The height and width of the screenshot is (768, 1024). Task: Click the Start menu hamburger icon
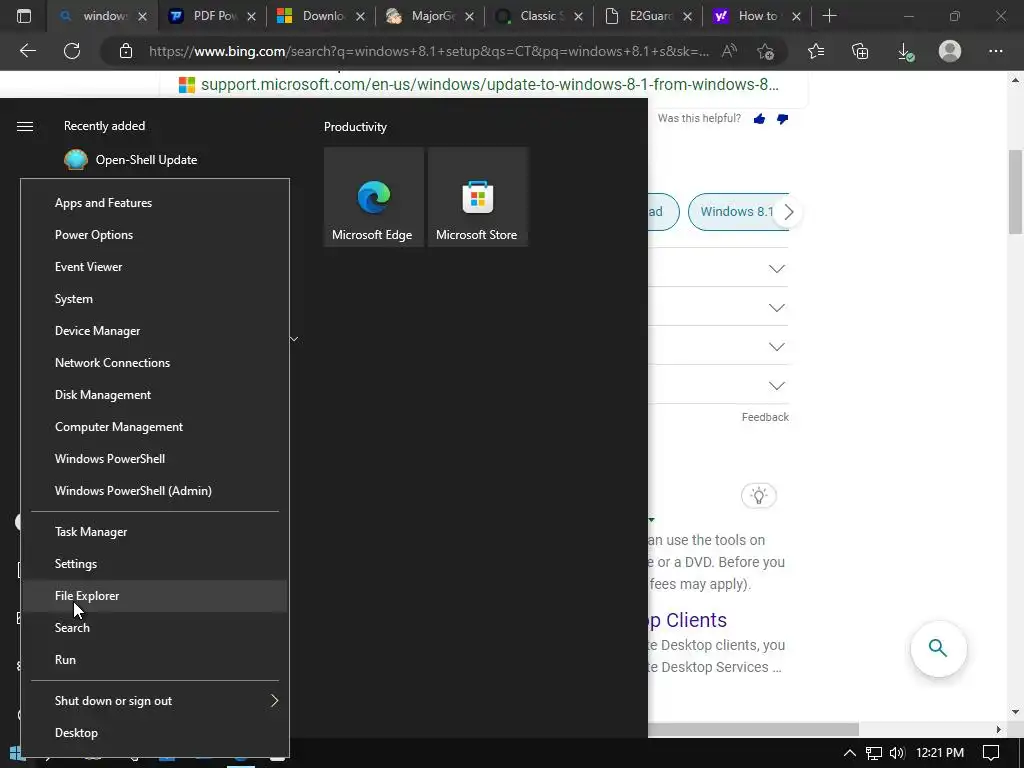pos(25,126)
